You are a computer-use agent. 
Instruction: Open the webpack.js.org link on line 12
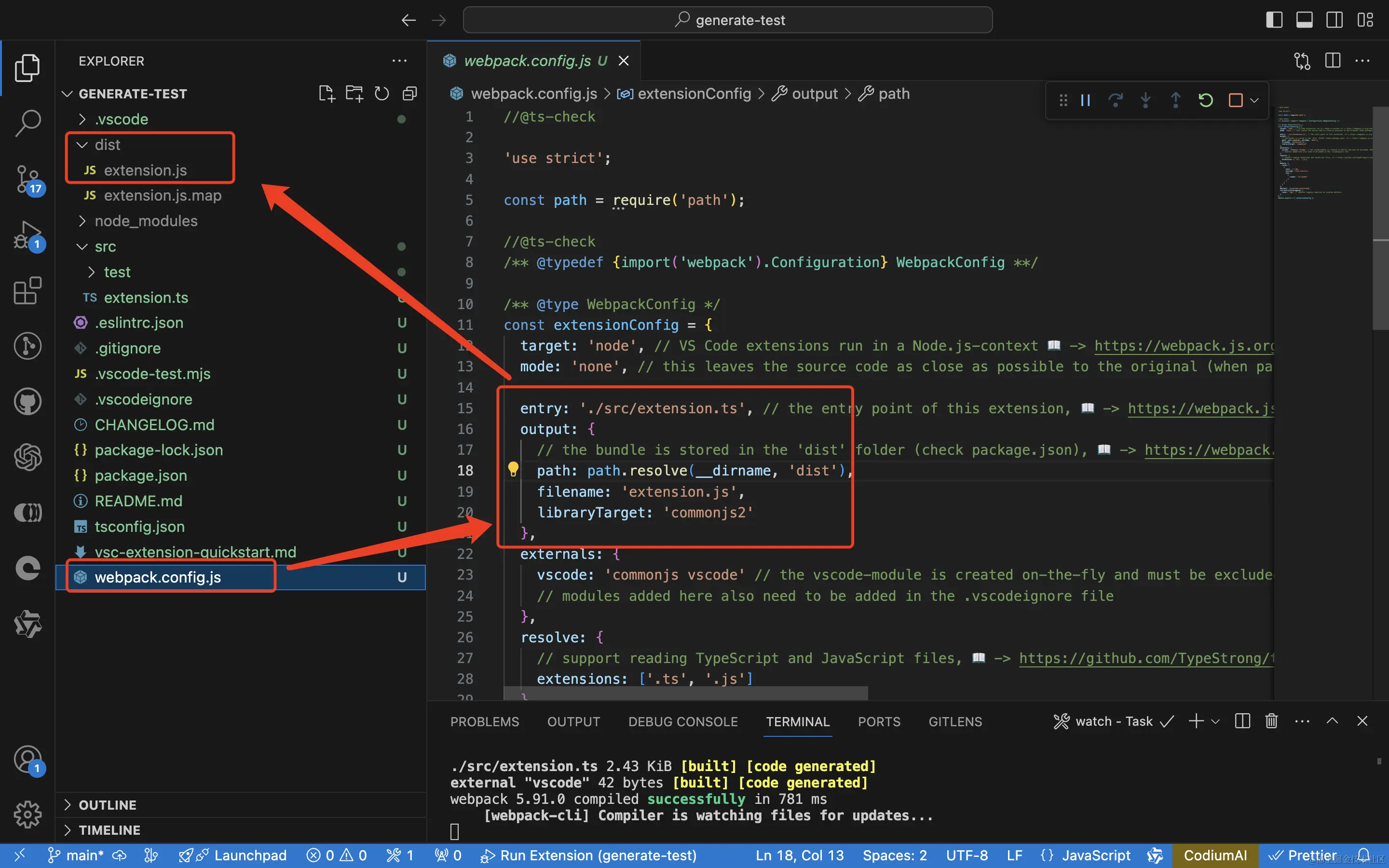pos(1183,346)
